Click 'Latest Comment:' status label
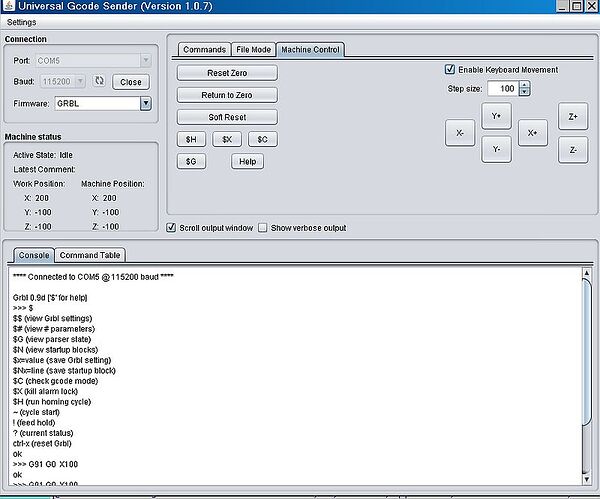 tap(44, 169)
